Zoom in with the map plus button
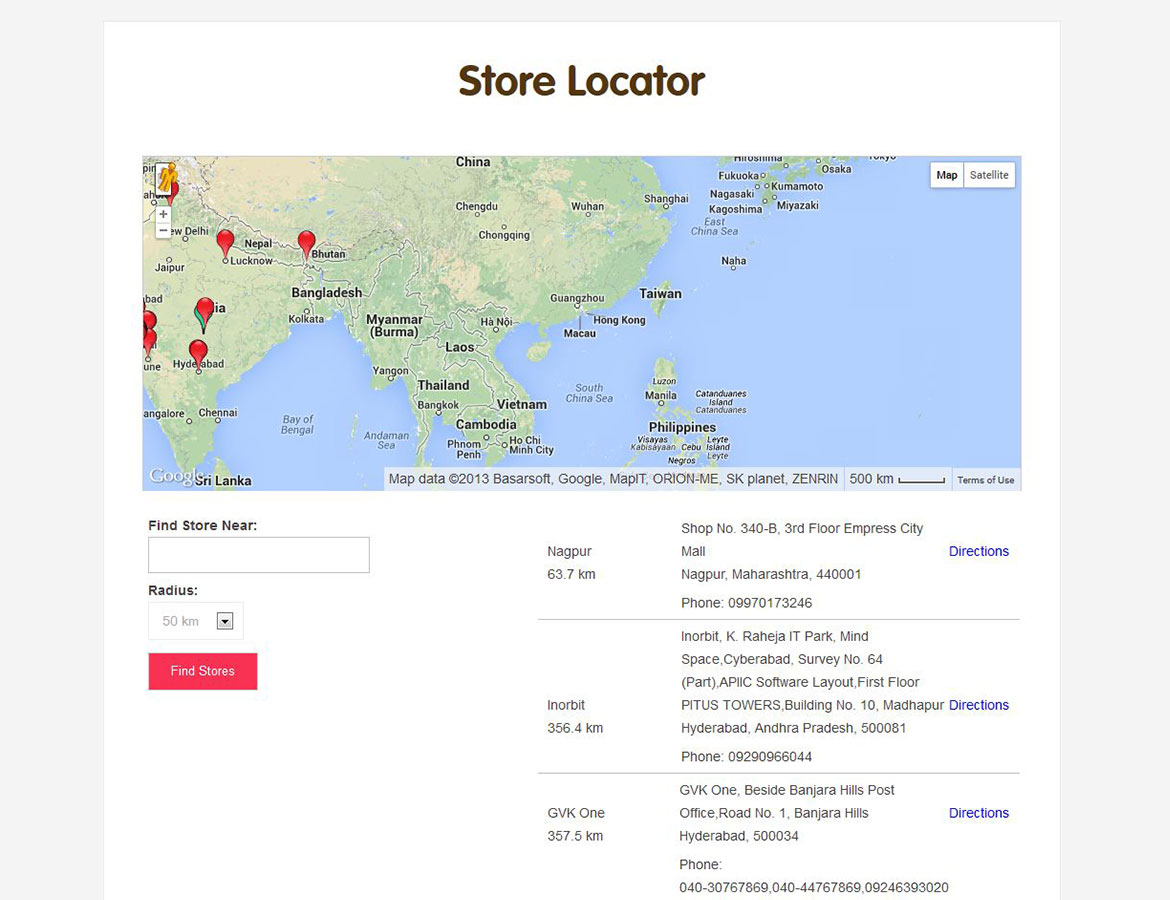This screenshot has height=900, width=1170. click(163, 214)
